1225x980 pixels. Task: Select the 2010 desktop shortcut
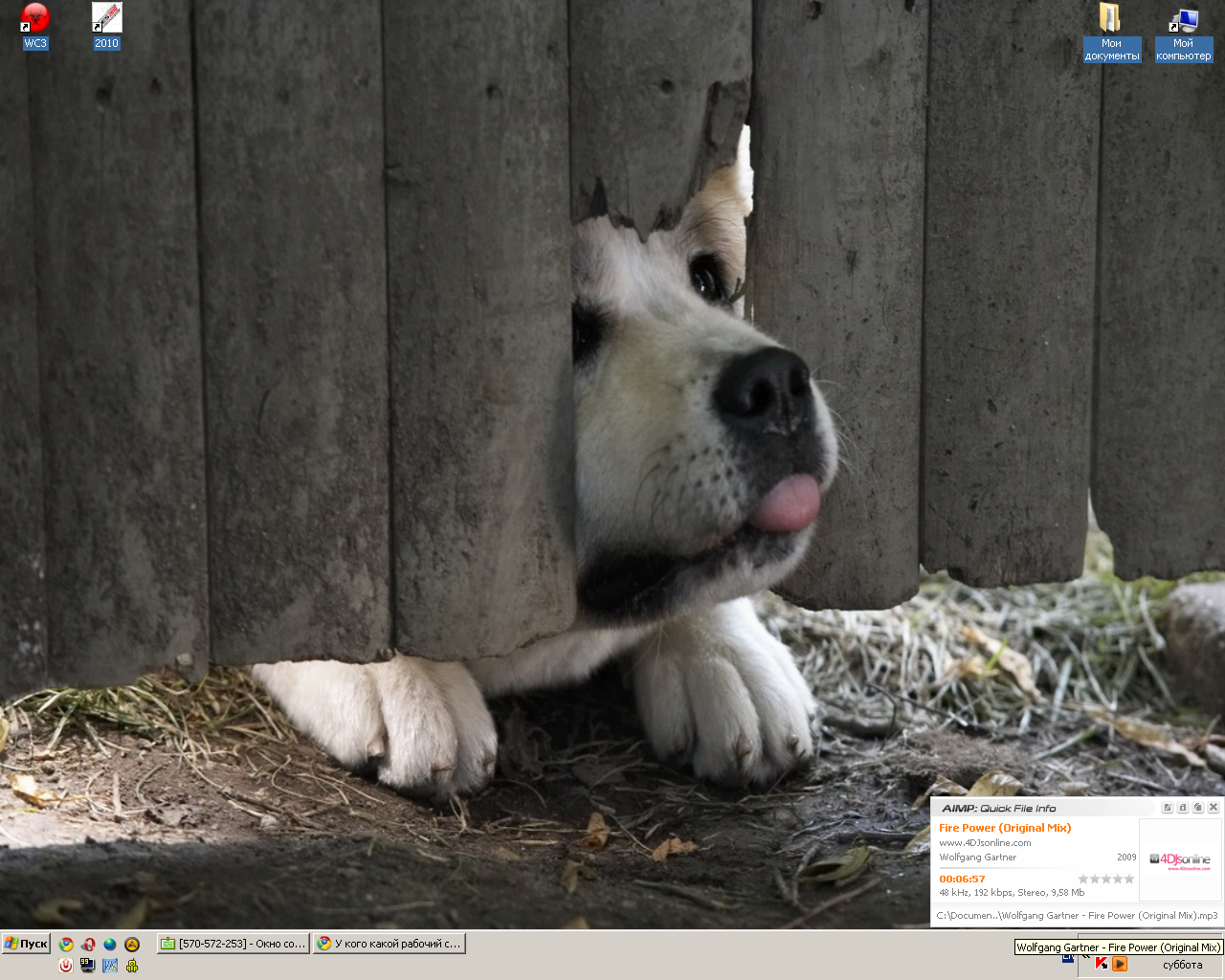coord(106,18)
